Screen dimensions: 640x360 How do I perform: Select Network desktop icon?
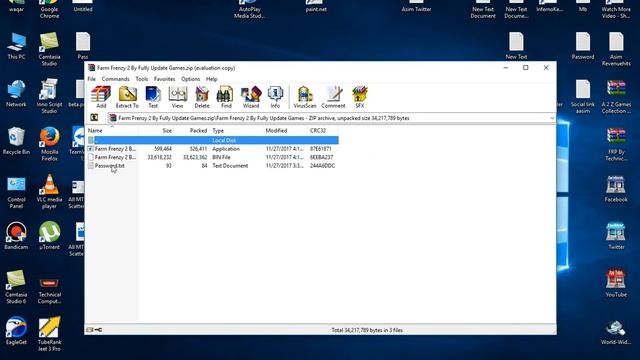16,93
